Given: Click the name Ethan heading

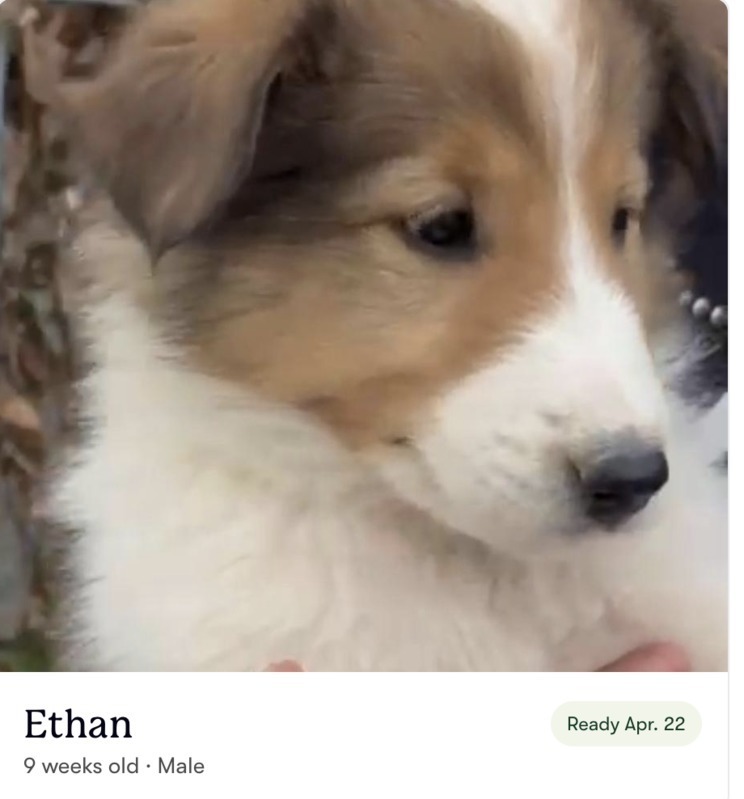Looking at the screenshot, I should click(78, 724).
